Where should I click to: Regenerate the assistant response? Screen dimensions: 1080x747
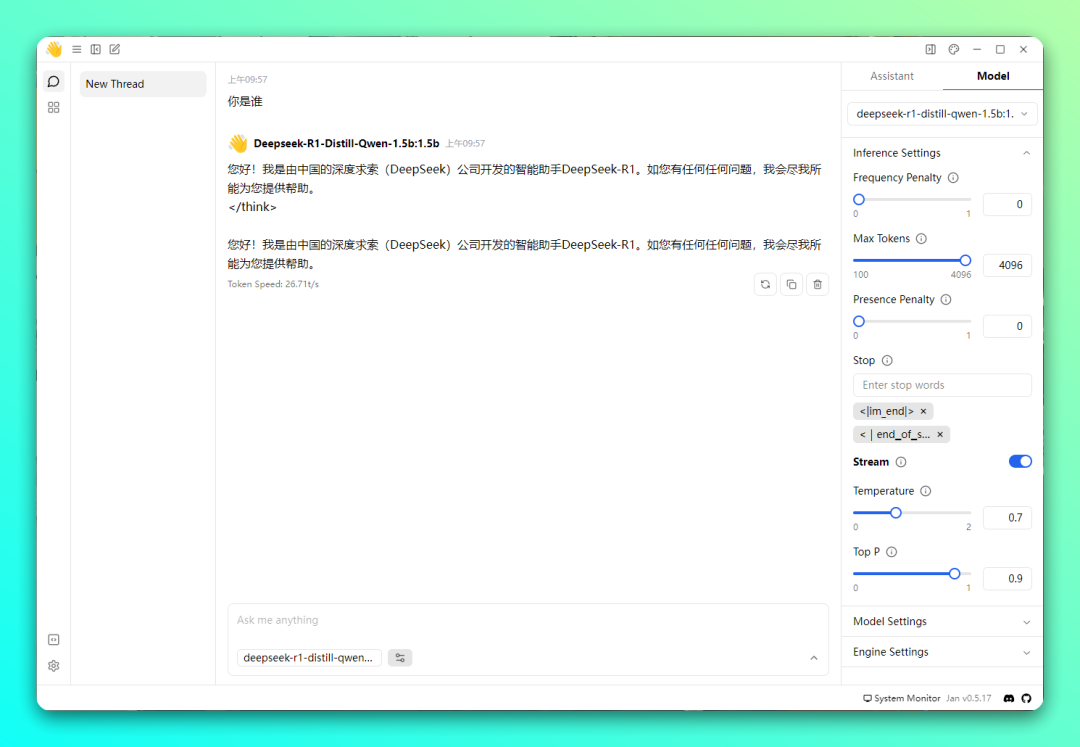pyautogui.click(x=765, y=284)
